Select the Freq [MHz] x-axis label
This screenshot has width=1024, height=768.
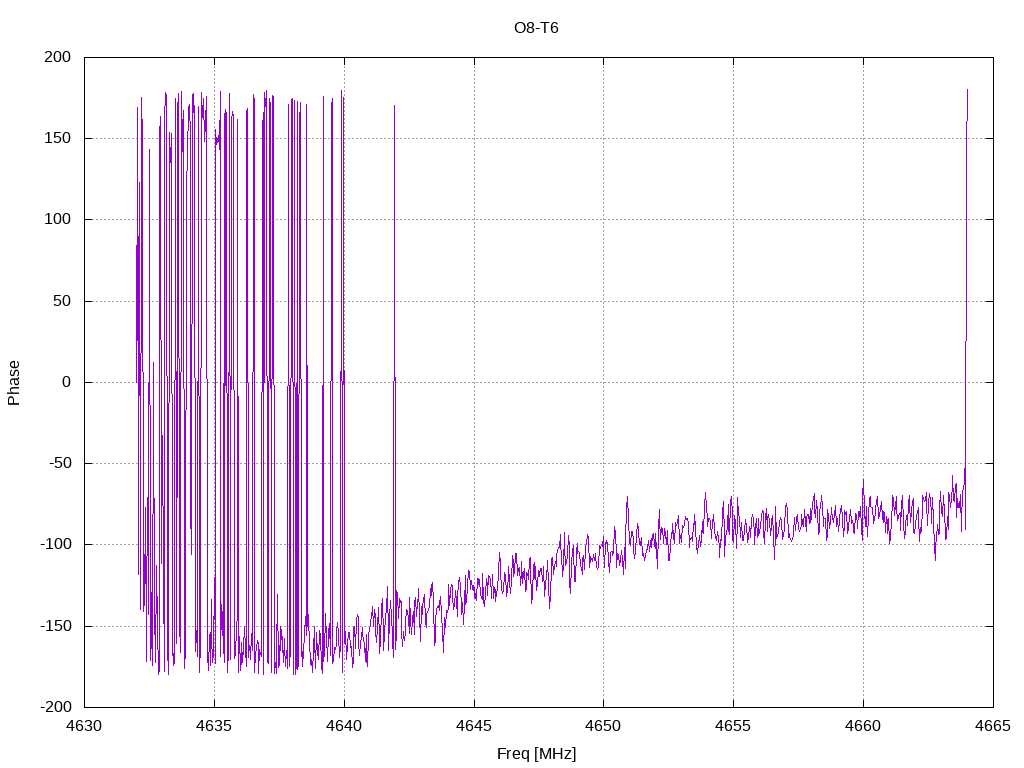coord(536,754)
